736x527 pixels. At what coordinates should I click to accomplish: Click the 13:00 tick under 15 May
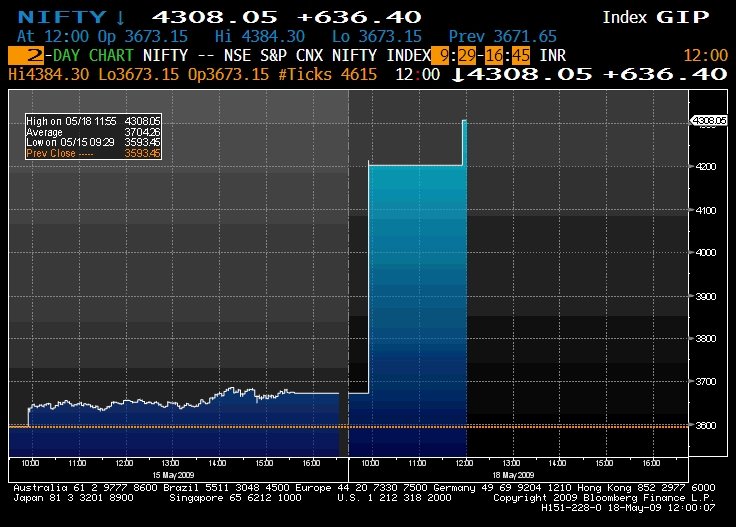coord(170,463)
